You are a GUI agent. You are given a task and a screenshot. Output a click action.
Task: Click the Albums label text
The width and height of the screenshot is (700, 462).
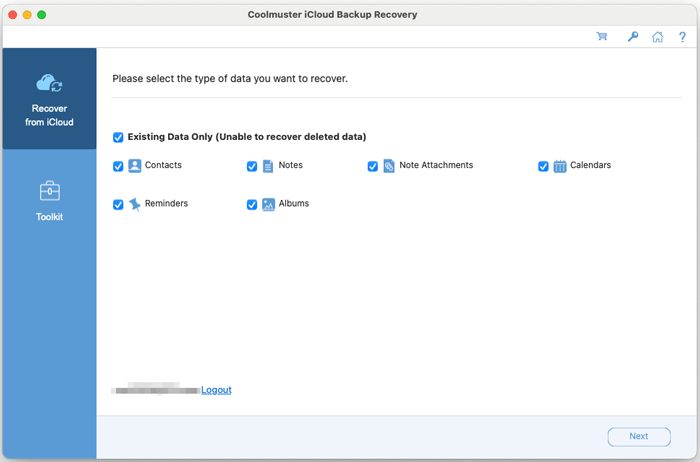(x=294, y=204)
